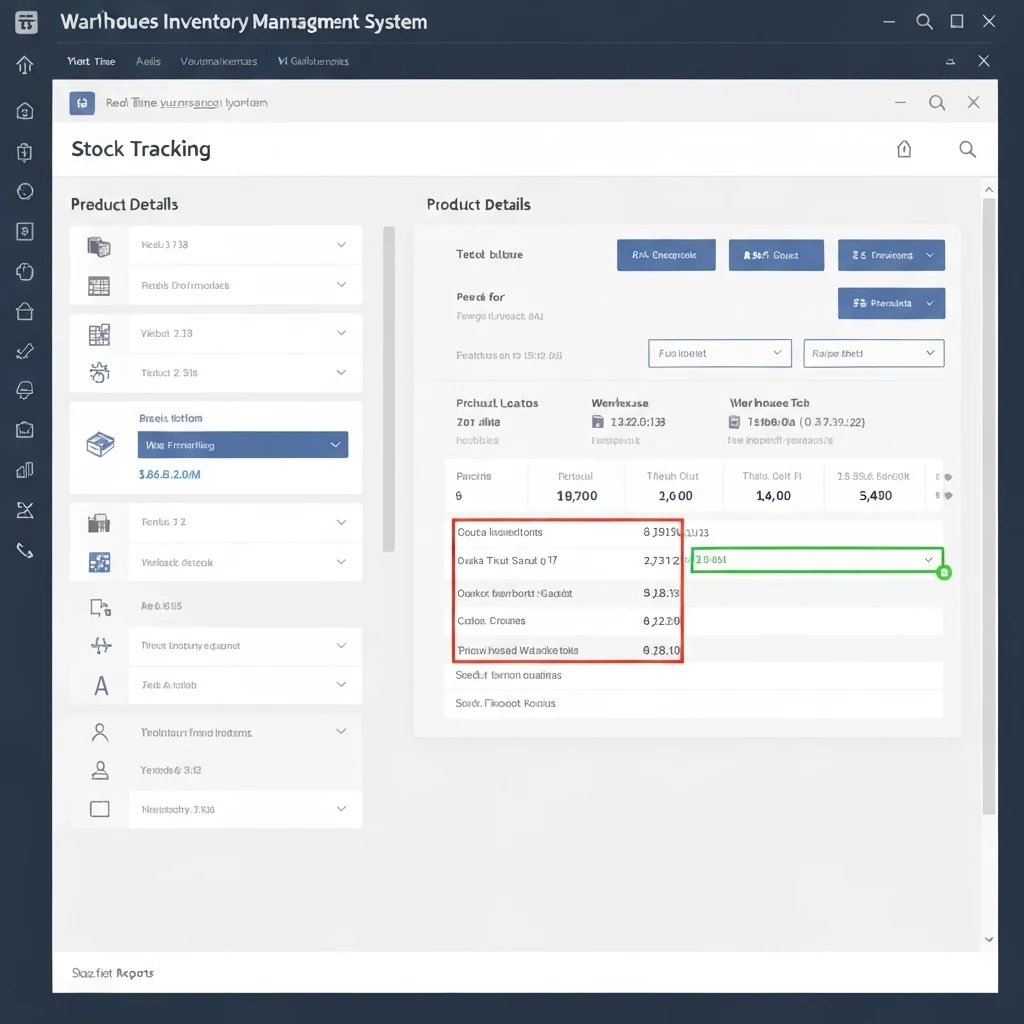Click the left panel's vertical scrollbar thumb
This screenshot has height=1024, width=1024.
coord(389,389)
